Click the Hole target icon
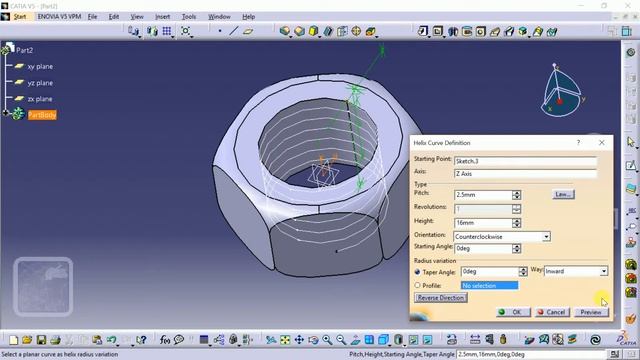The width and height of the screenshot is (640, 360). pos(356,31)
